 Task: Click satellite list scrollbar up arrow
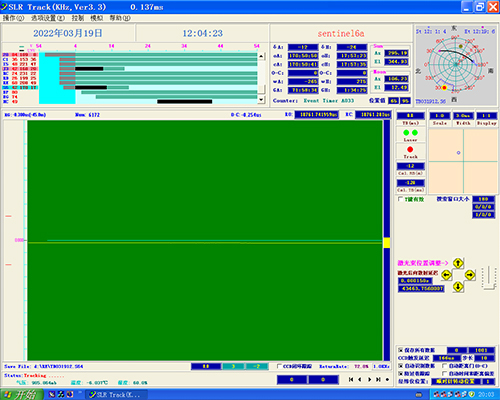(261, 56)
